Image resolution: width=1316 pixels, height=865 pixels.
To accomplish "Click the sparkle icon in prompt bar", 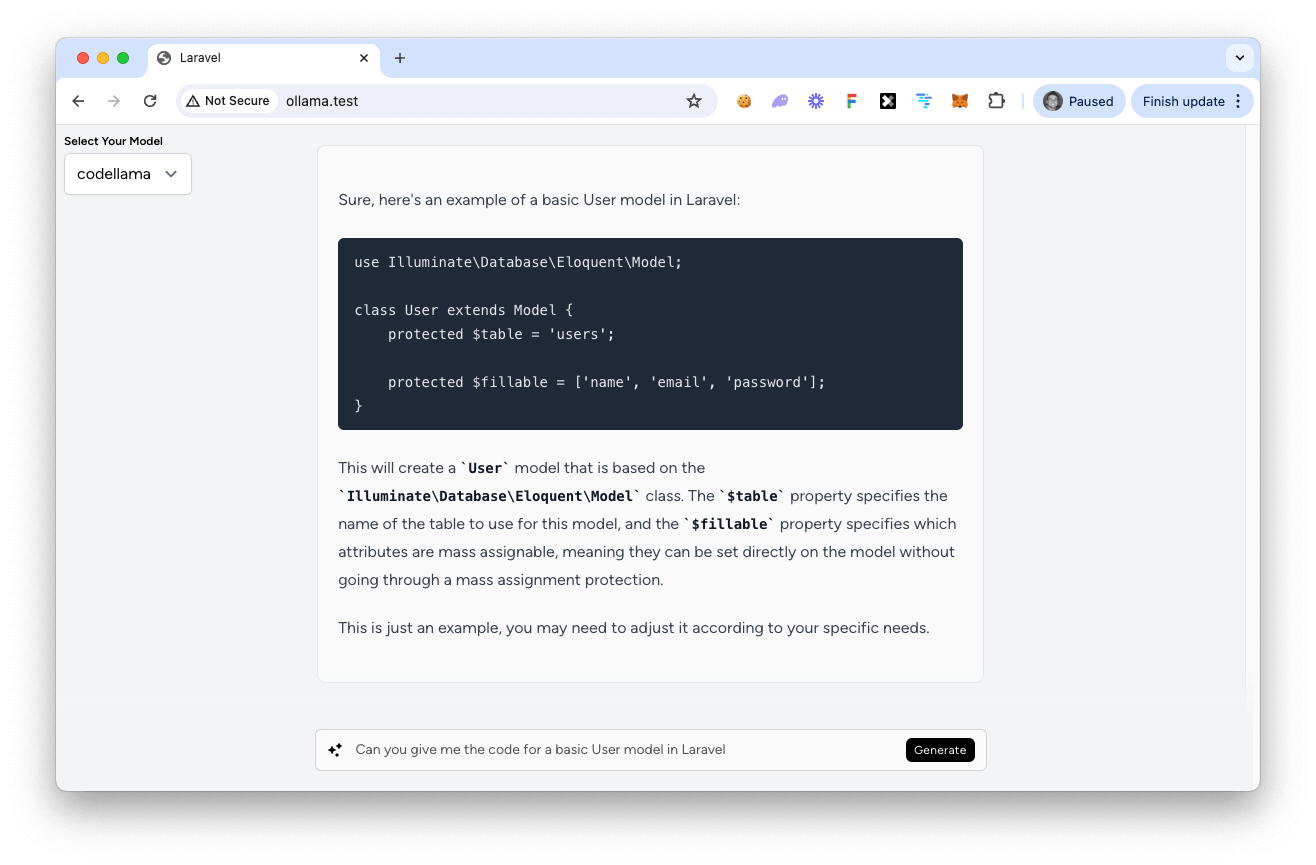I will coord(335,750).
